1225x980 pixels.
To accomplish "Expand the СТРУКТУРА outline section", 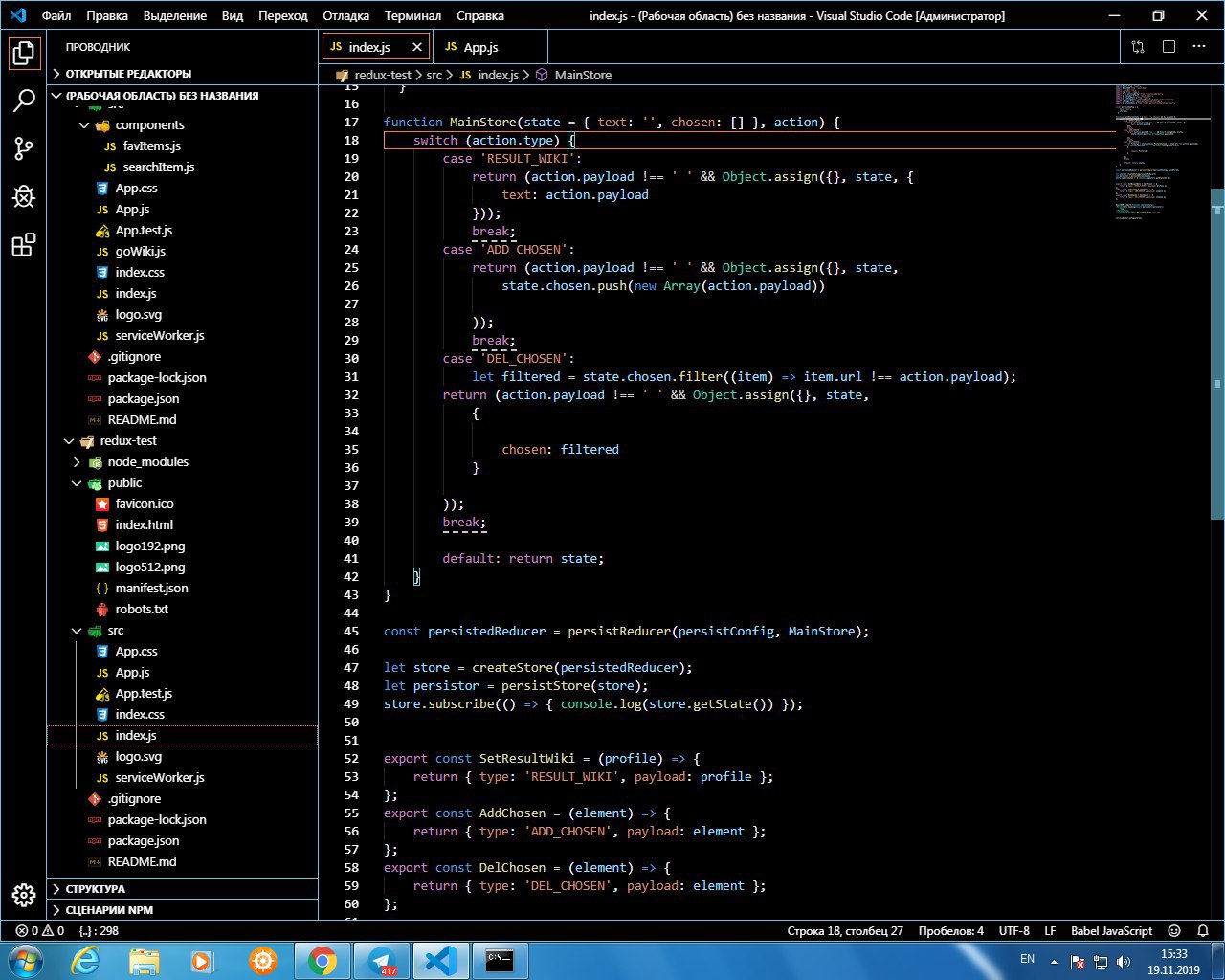I will point(96,889).
